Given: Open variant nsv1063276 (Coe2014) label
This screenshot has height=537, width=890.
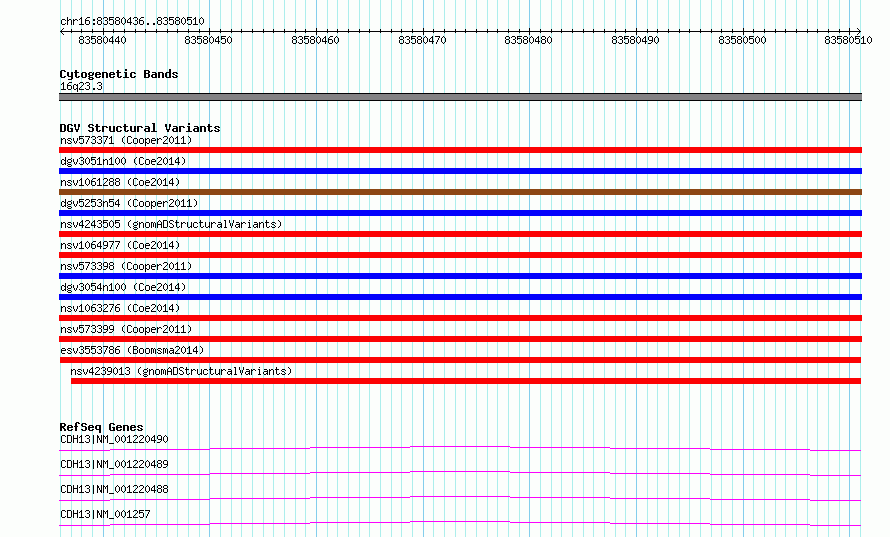Looking at the screenshot, I should tap(120, 308).
